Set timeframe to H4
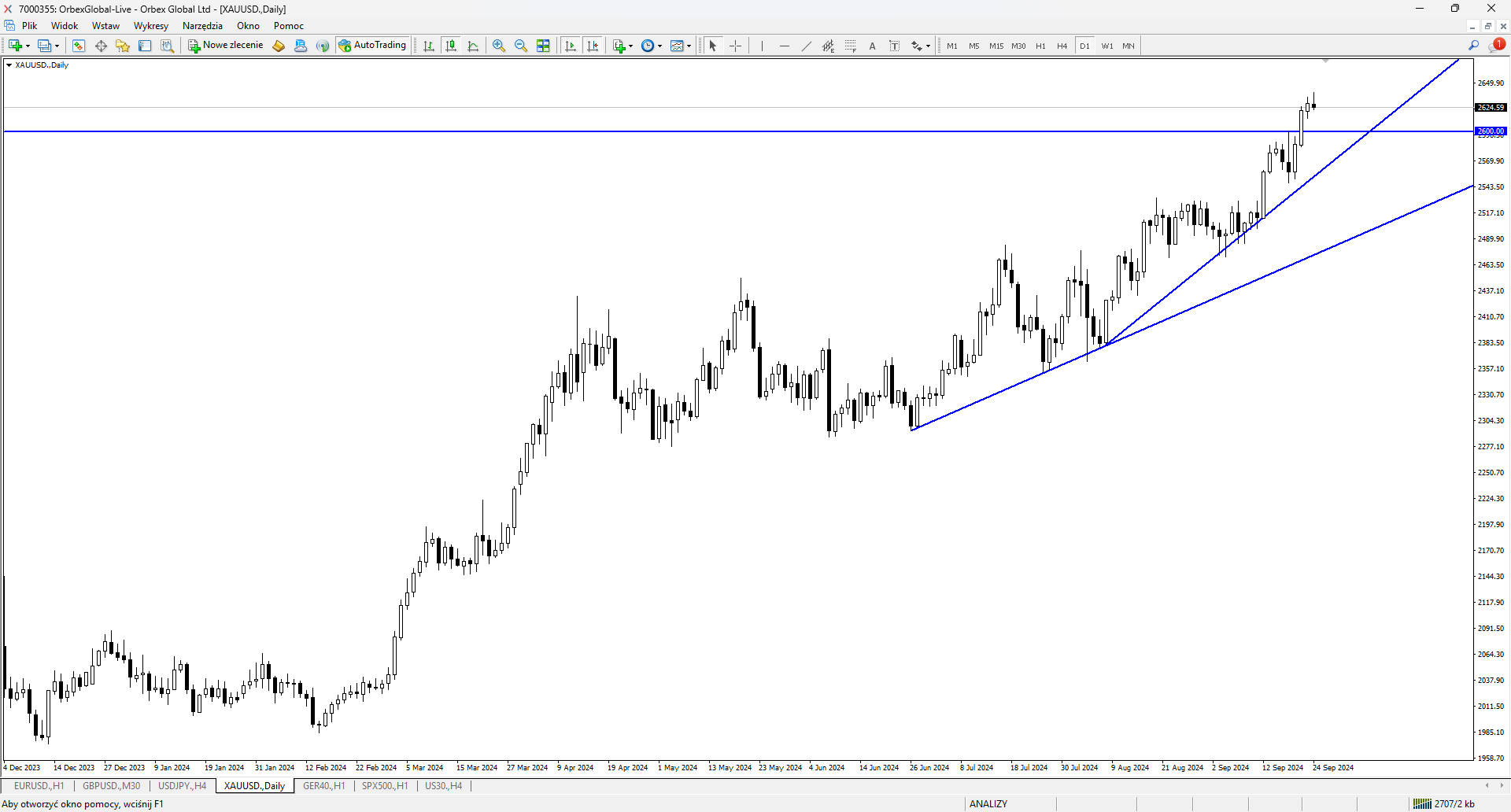This screenshot has height=812, width=1511. (x=1062, y=46)
